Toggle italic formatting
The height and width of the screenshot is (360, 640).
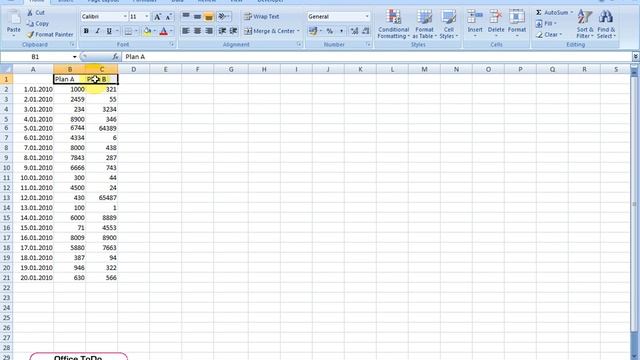[98, 31]
